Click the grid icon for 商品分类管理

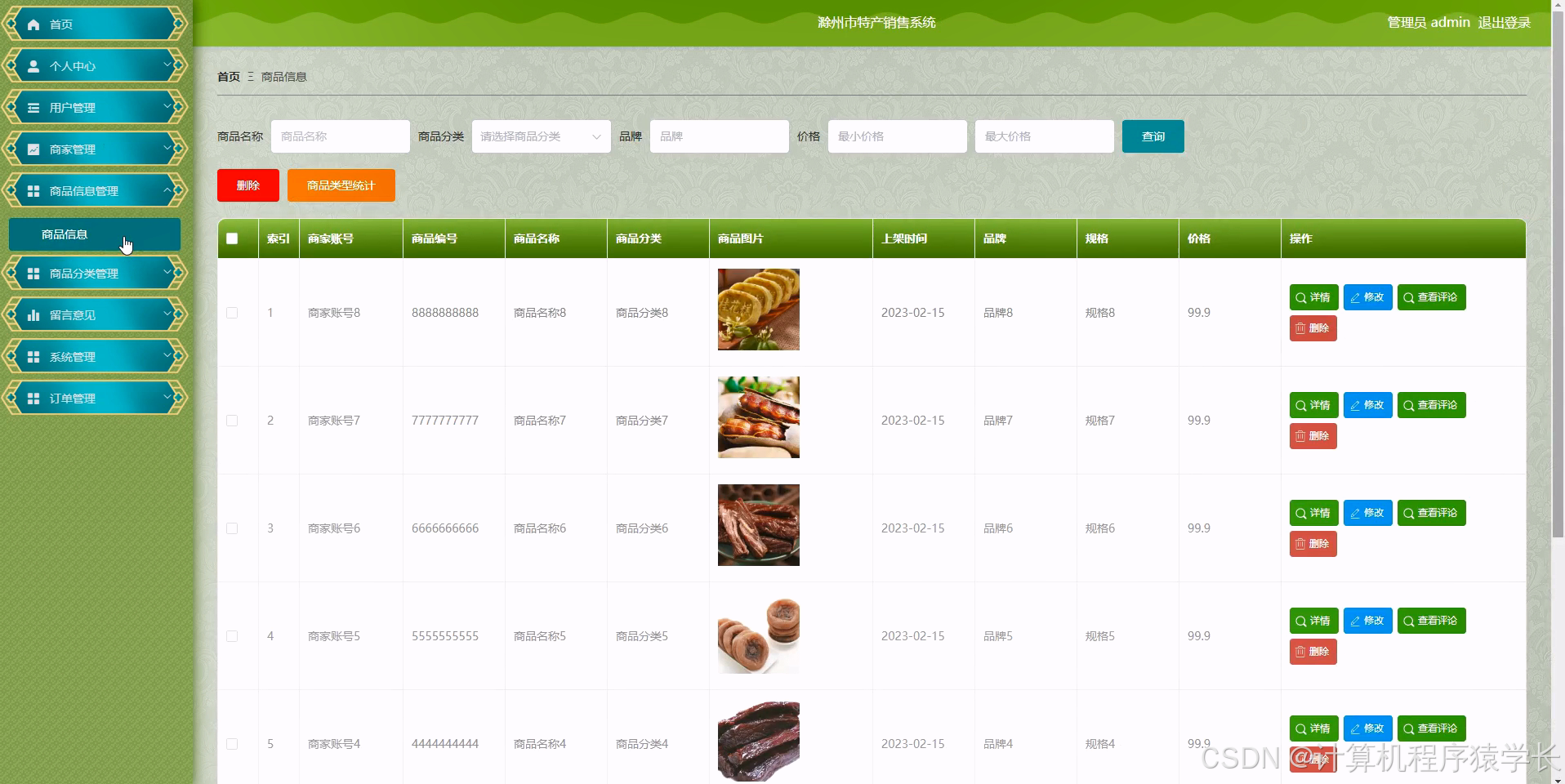(33, 274)
